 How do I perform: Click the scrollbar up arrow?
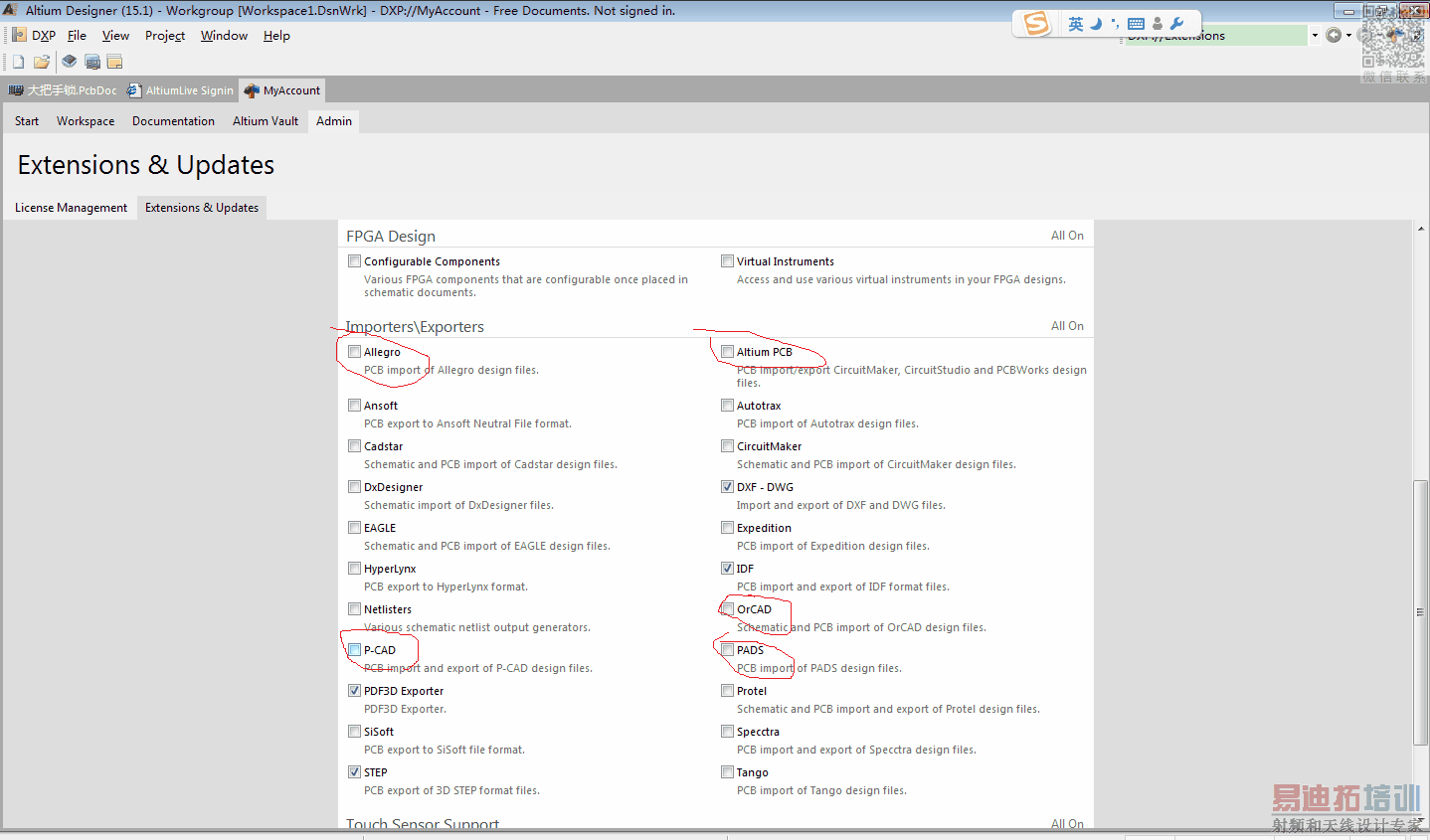pos(1420,229)
